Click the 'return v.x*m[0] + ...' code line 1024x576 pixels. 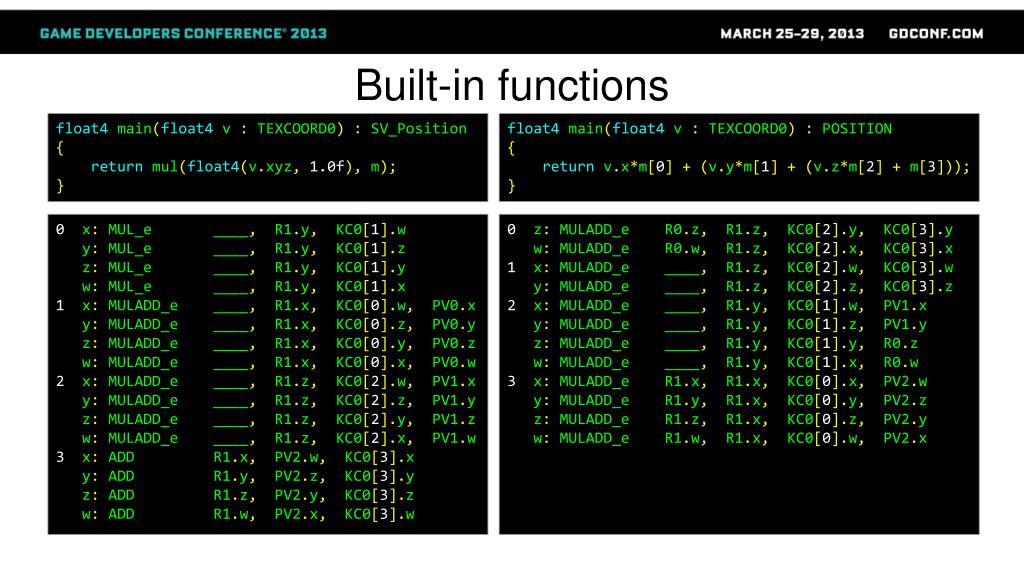point(756,167)
